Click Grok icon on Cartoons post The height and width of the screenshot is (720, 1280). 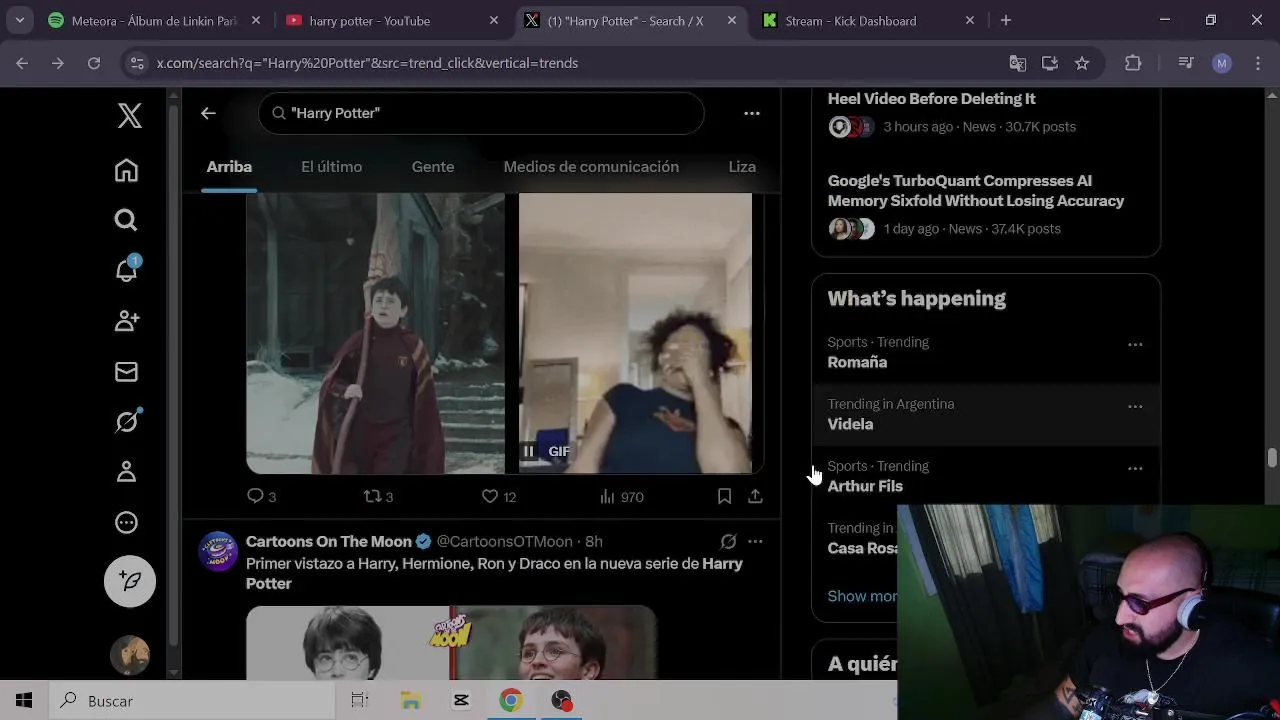pyautogui.click(x=728, y=541)
